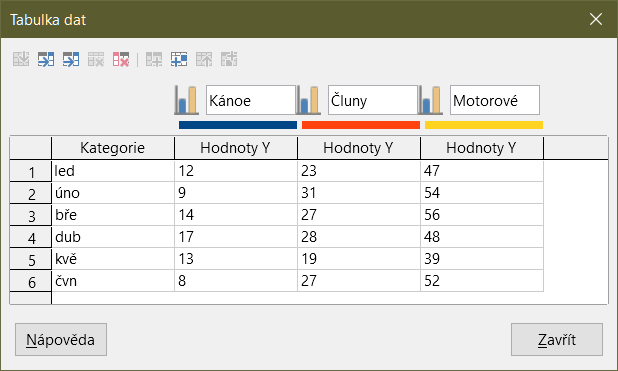Click the Move Series Right toolbar icon
This screenshot has width=618, height=371.
click(x=179, y=59)
